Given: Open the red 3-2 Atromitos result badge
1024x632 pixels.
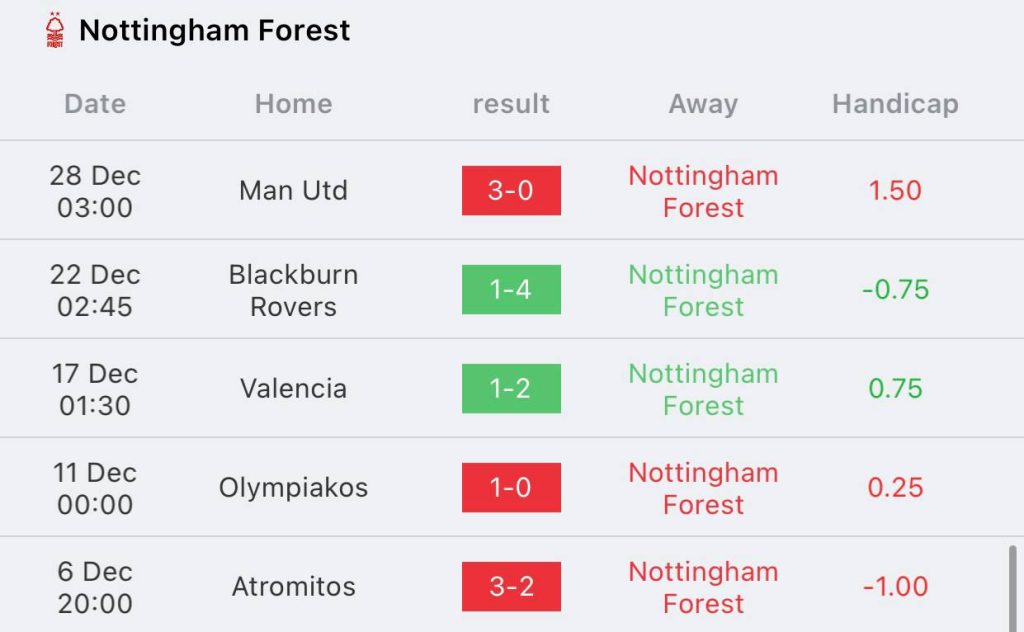Looking at the screenshot, I should tap(511, 586).
